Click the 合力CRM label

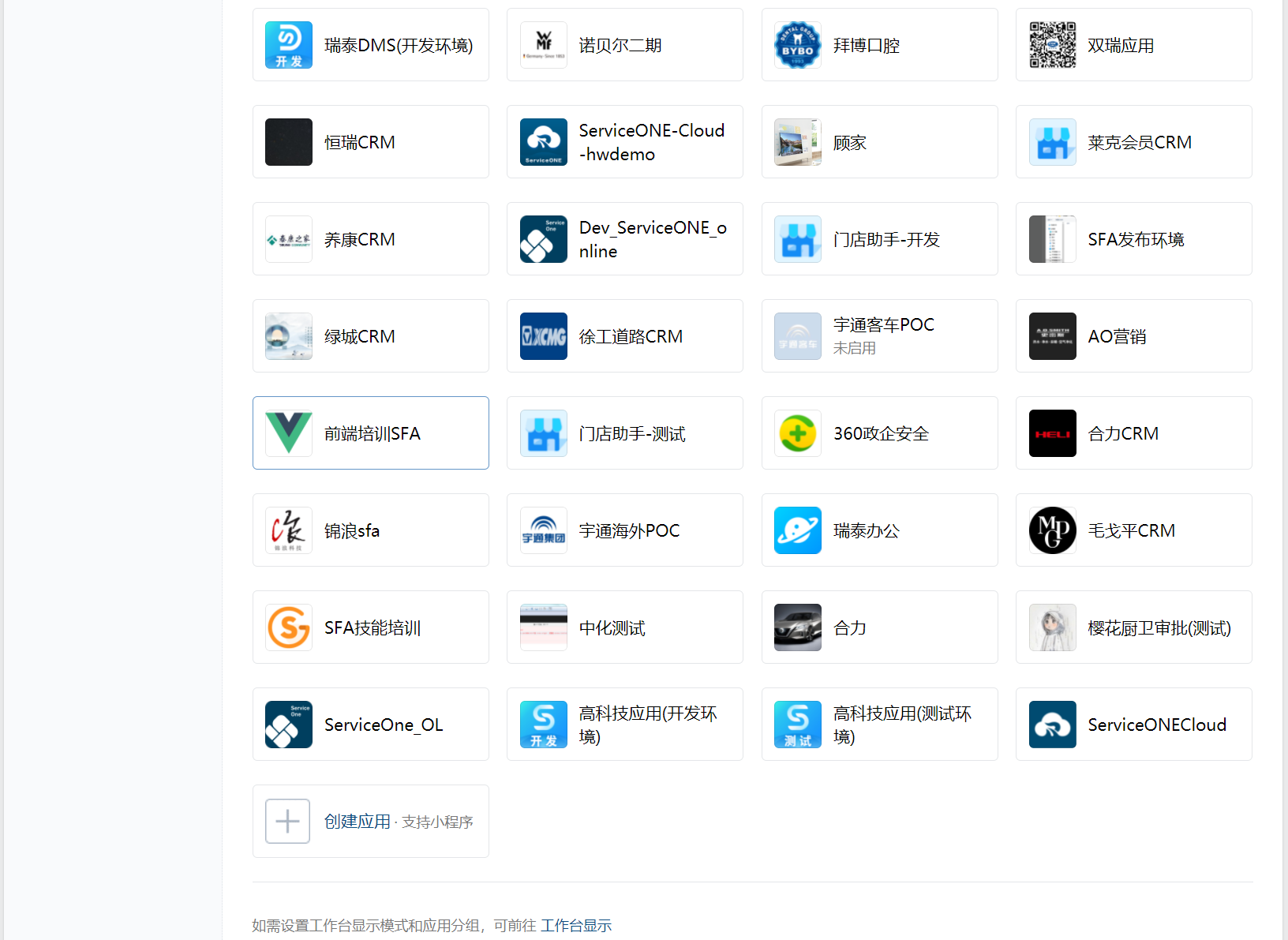(x=1123, y=434)
